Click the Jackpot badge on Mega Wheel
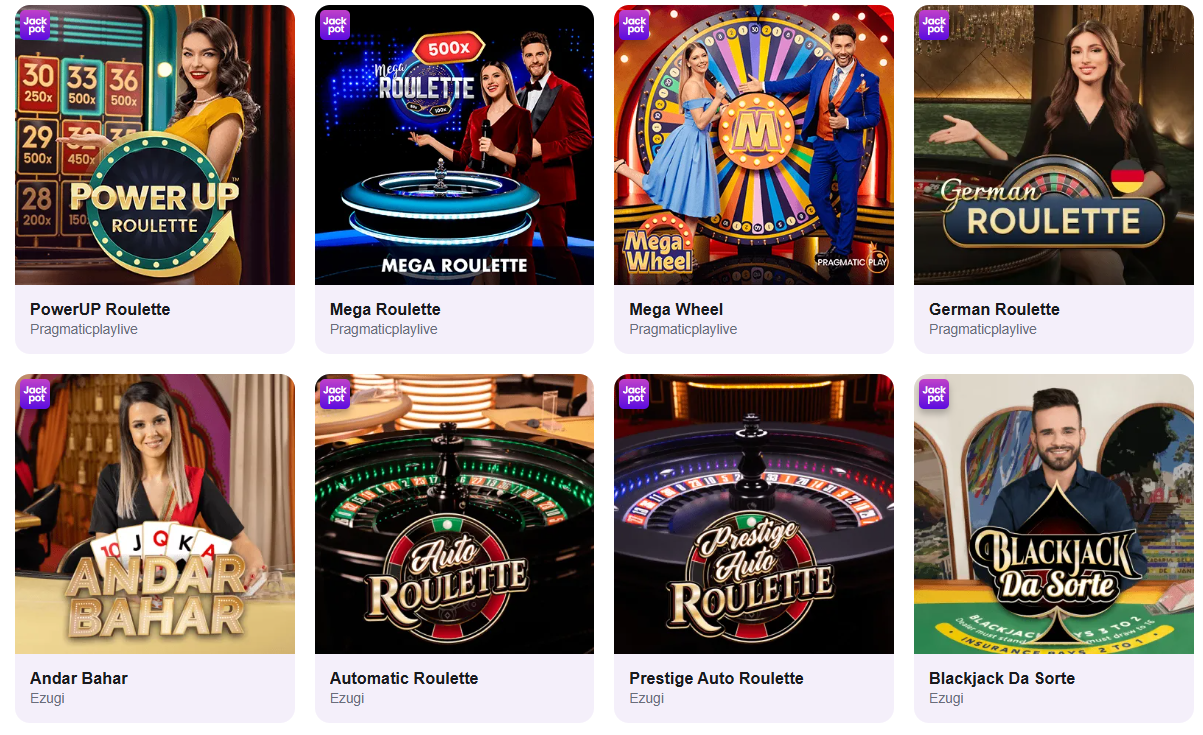The image size is (1203, 735). click(633, 23)
